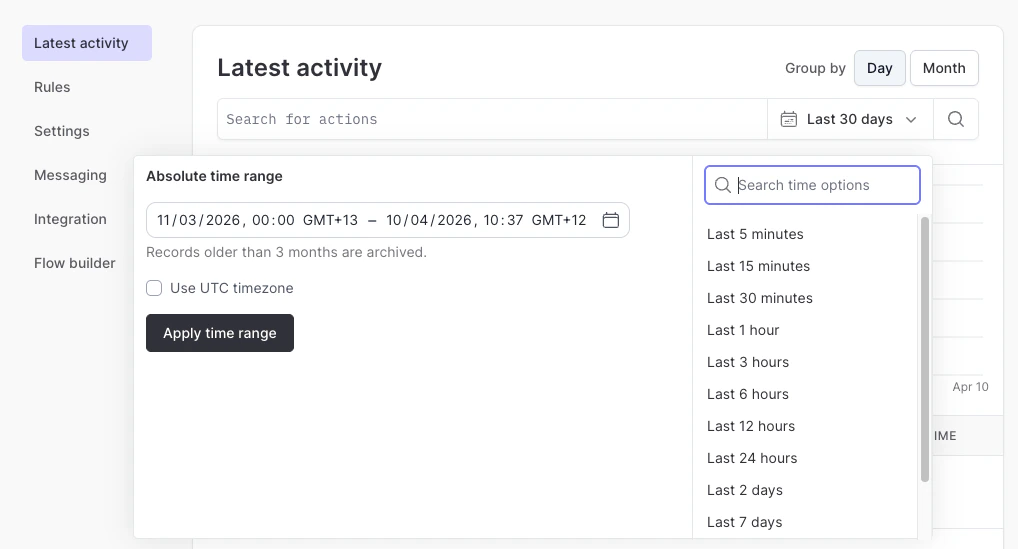Click the archived records notice text
This screenshot has width=1018, height=549.
[286, 252]
